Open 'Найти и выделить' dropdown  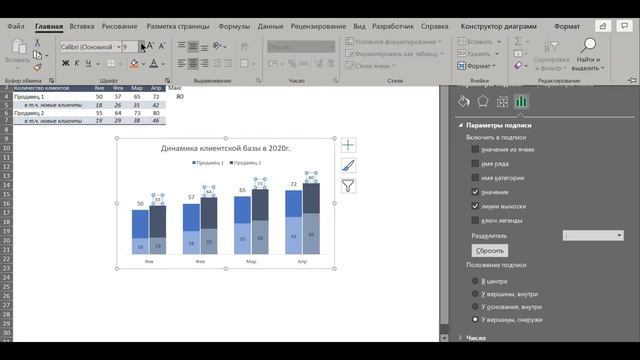pyautogui.click(x=588, y=64)
